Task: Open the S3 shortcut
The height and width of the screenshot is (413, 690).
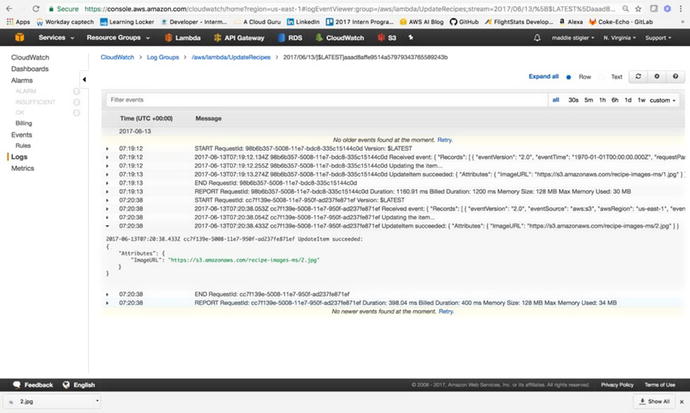Action: (x=387, y=38)
